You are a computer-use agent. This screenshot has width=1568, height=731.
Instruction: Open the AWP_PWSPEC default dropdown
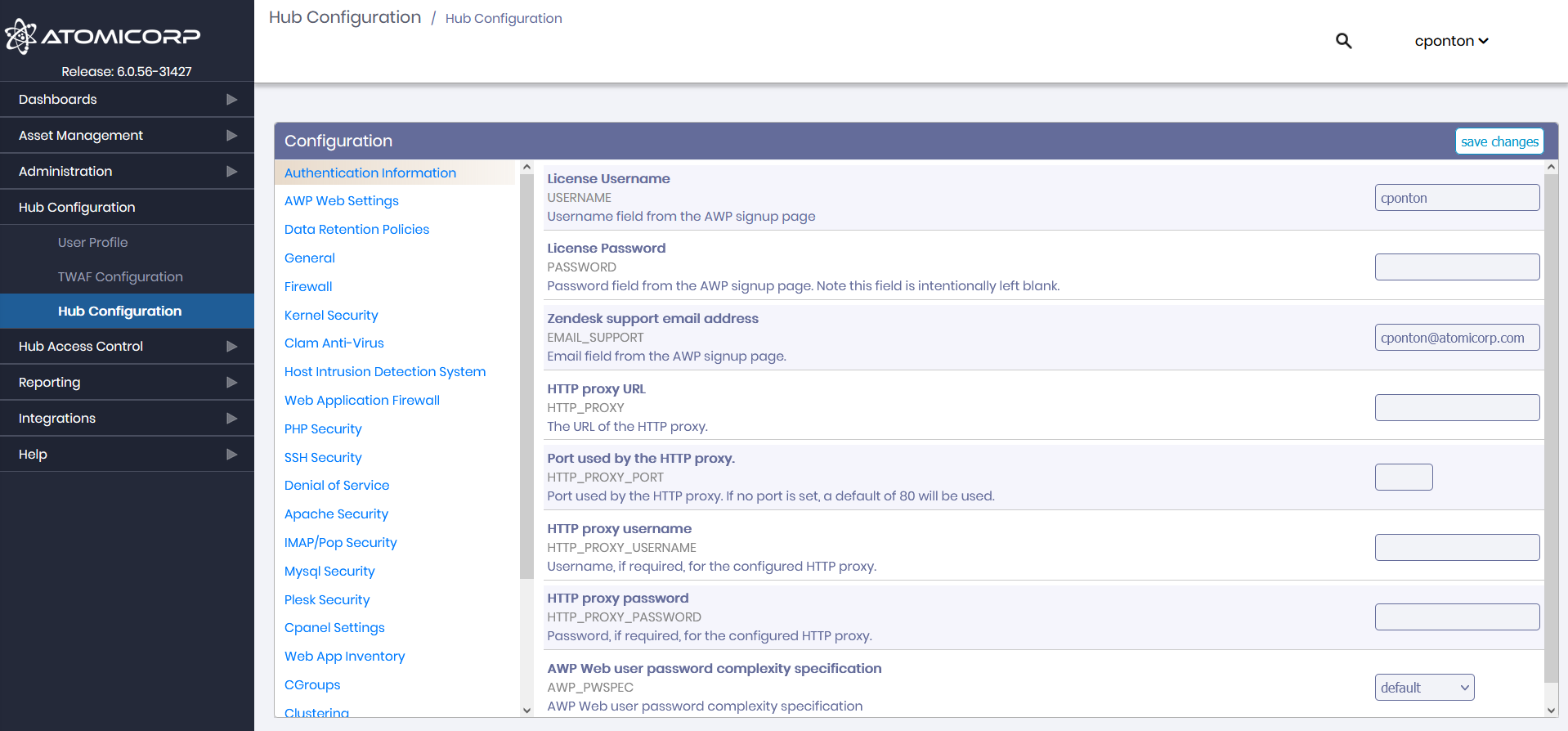(x=1424, y=688)
